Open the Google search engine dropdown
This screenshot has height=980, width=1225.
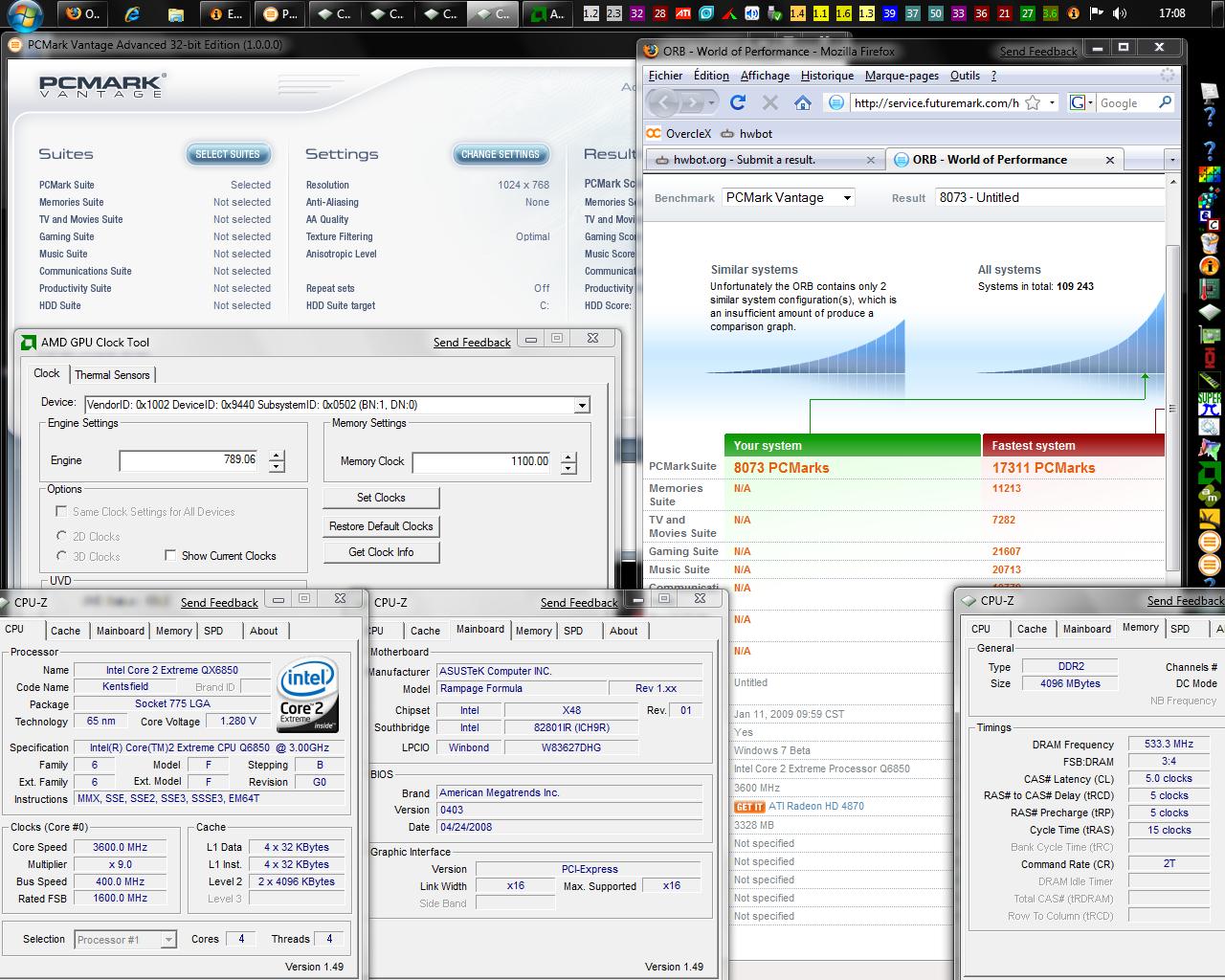click(x=1082, y=102)
